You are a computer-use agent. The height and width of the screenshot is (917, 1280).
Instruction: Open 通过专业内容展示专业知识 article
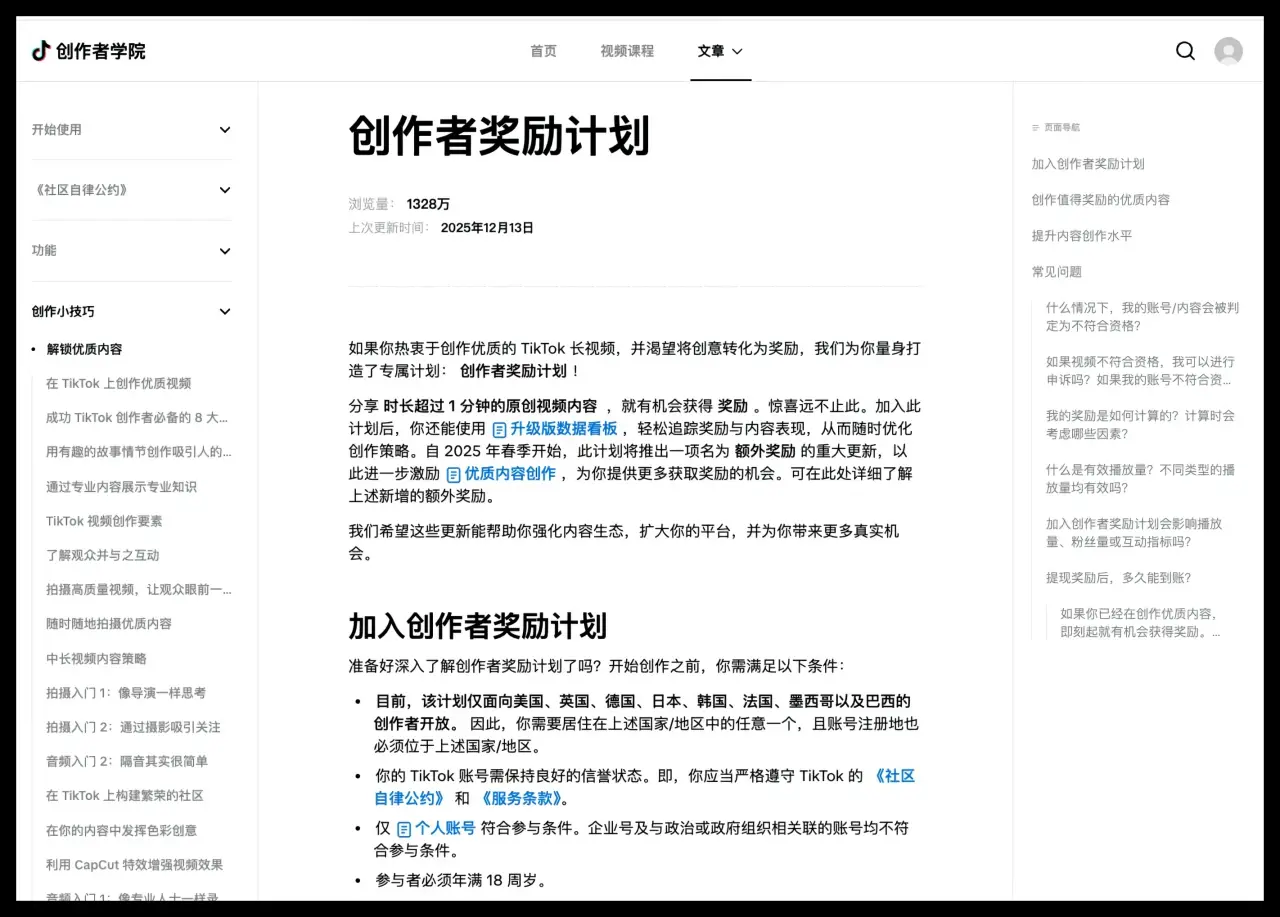tap(121, 487)
